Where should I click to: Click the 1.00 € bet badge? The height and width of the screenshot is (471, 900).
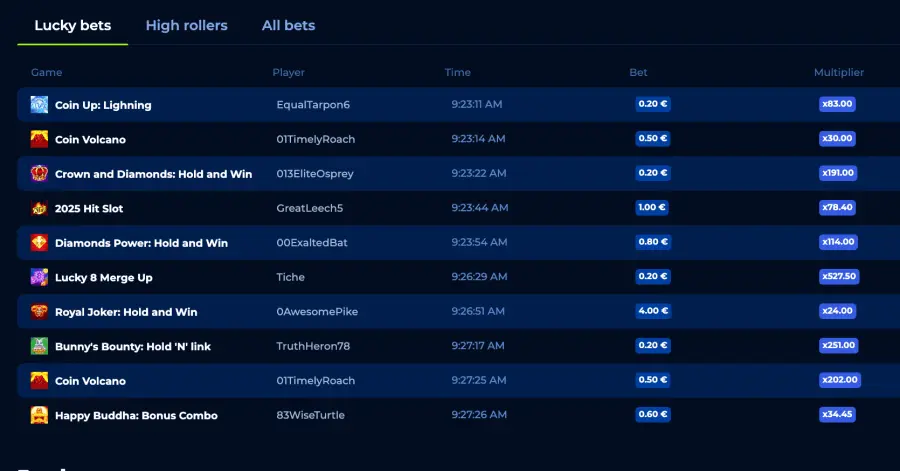(651, 207)
